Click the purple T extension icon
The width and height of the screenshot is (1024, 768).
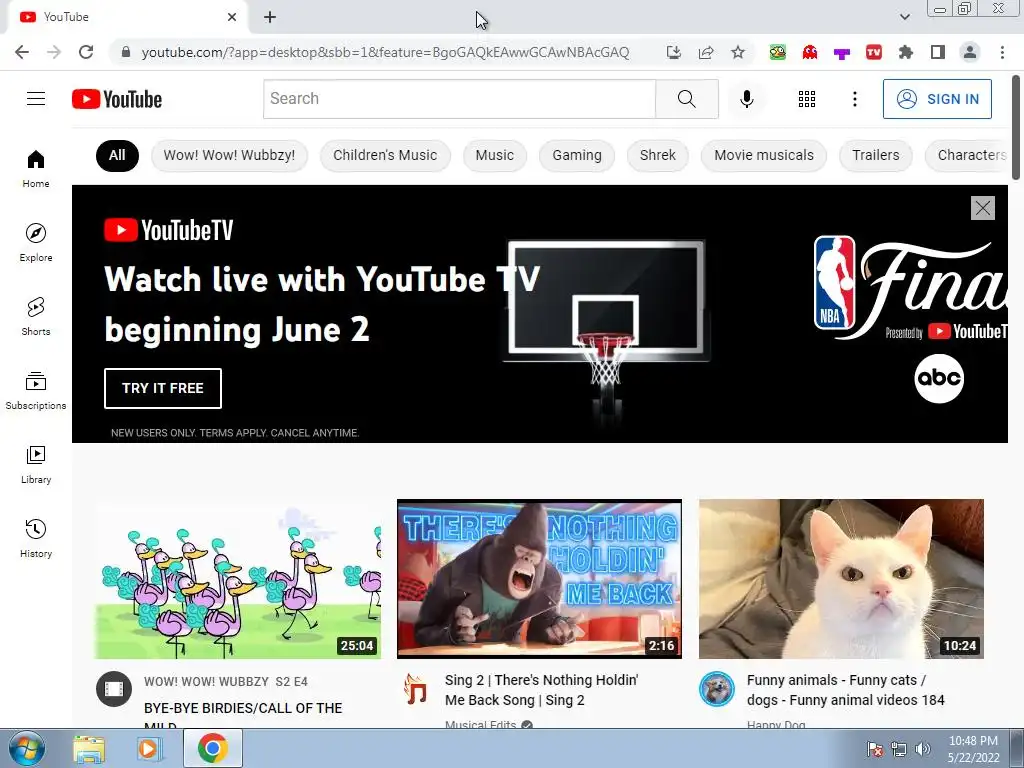(841, 53)
